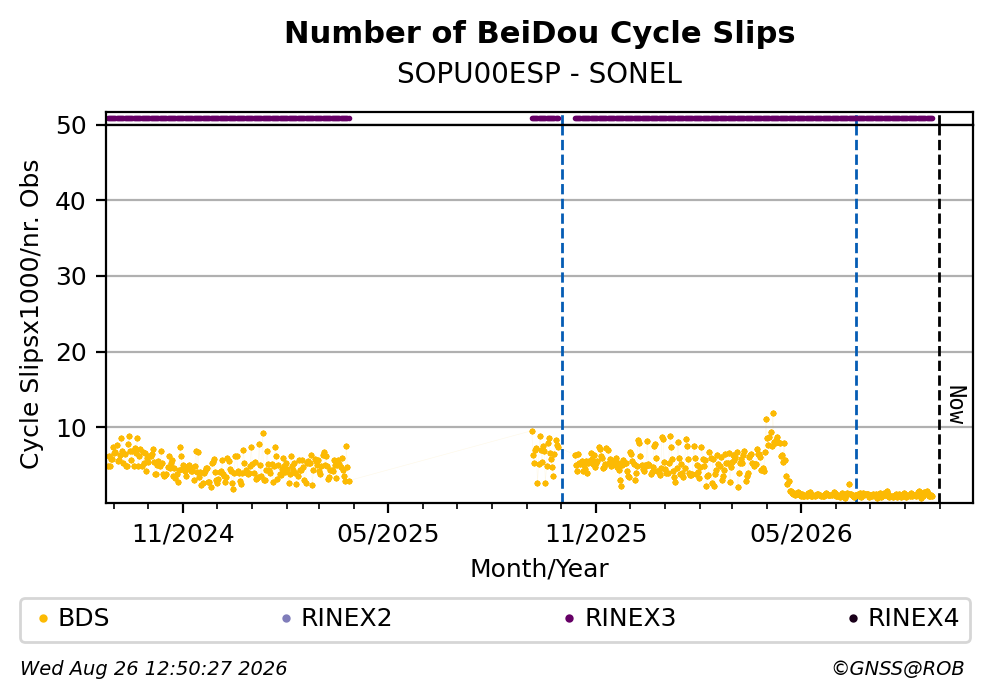Click the second blue dashed vertical line
Screen dimensions: 993x699
(x=856, y=310)
